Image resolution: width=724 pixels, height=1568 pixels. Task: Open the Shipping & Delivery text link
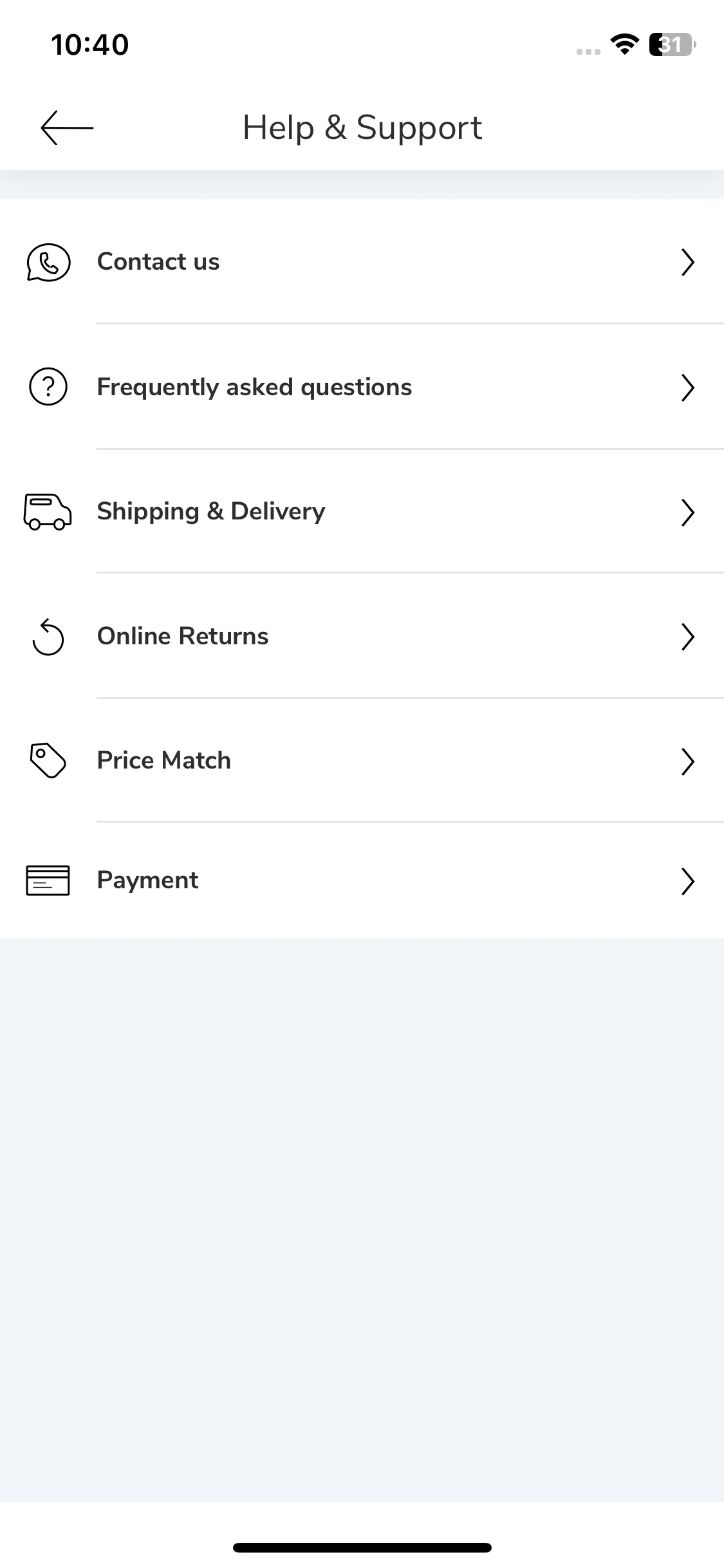[x=211, y=512]
